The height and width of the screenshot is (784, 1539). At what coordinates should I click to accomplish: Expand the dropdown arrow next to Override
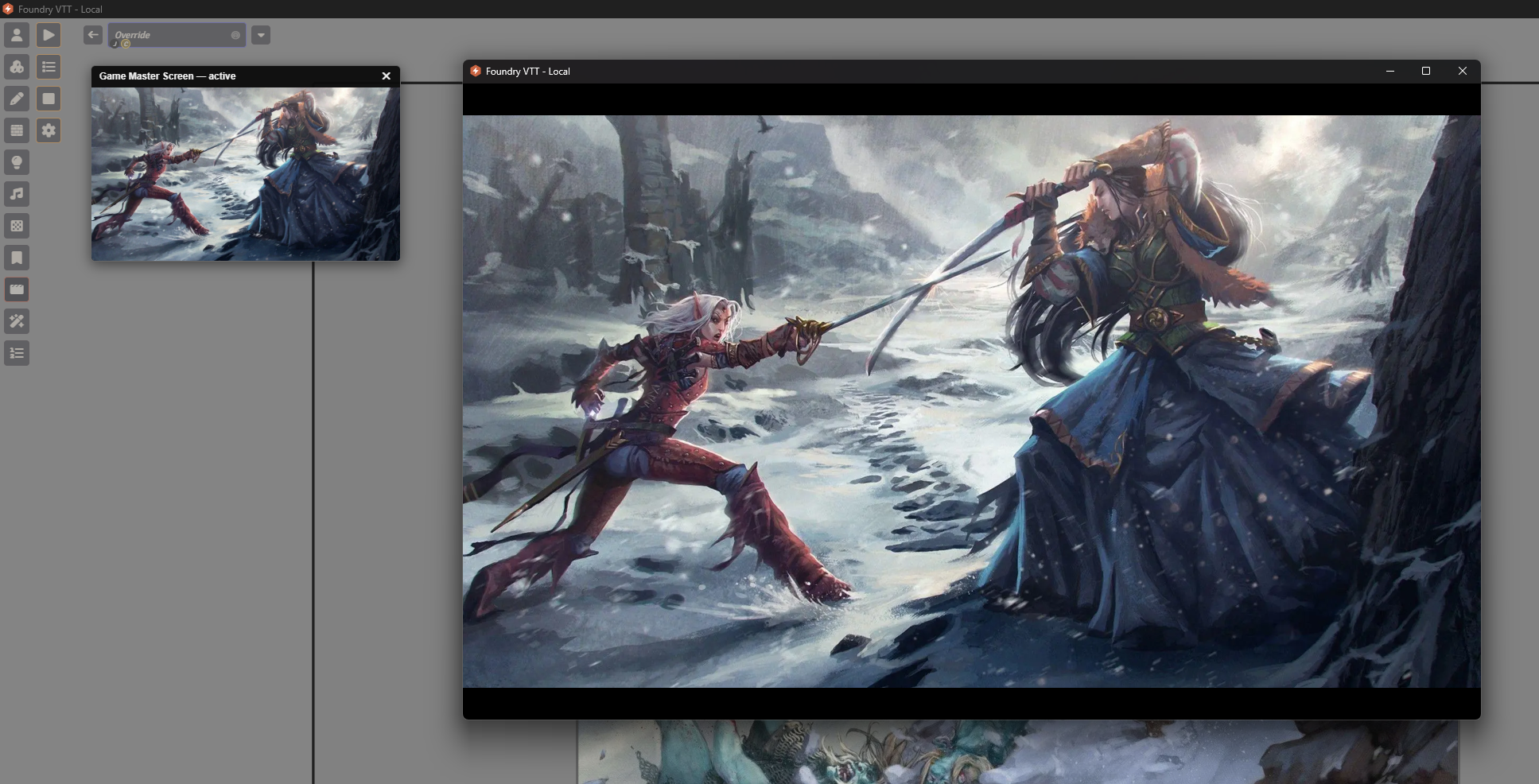pyautogui.click(x=261, y=35)
